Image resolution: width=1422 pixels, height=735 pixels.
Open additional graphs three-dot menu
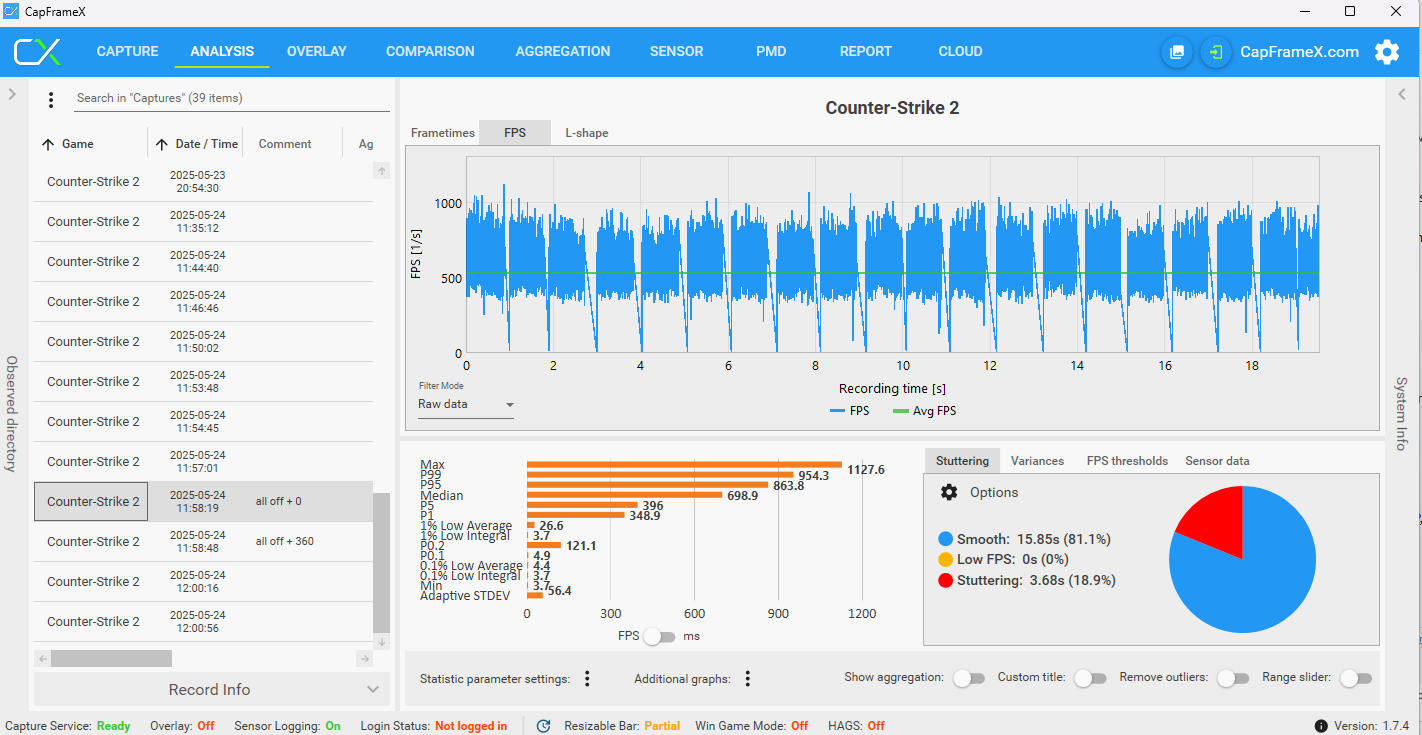[747, 679]
